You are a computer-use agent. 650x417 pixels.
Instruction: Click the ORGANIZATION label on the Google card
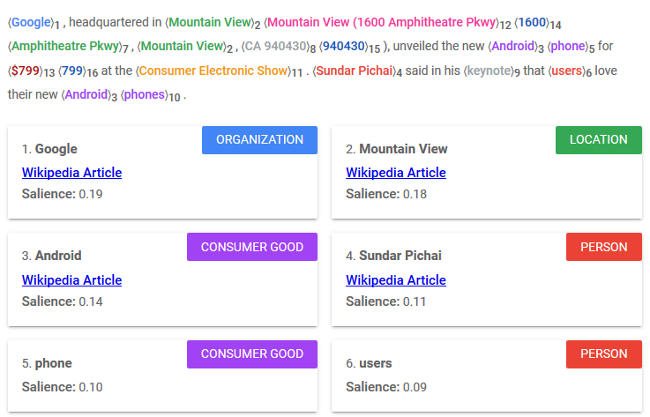(x=259, y=140)
